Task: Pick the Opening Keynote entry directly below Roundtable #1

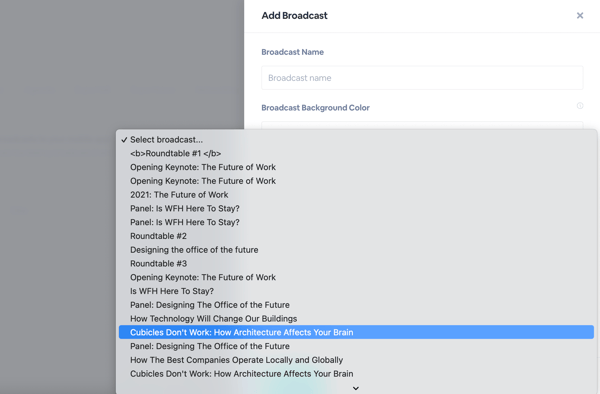Action: [356, 167]
